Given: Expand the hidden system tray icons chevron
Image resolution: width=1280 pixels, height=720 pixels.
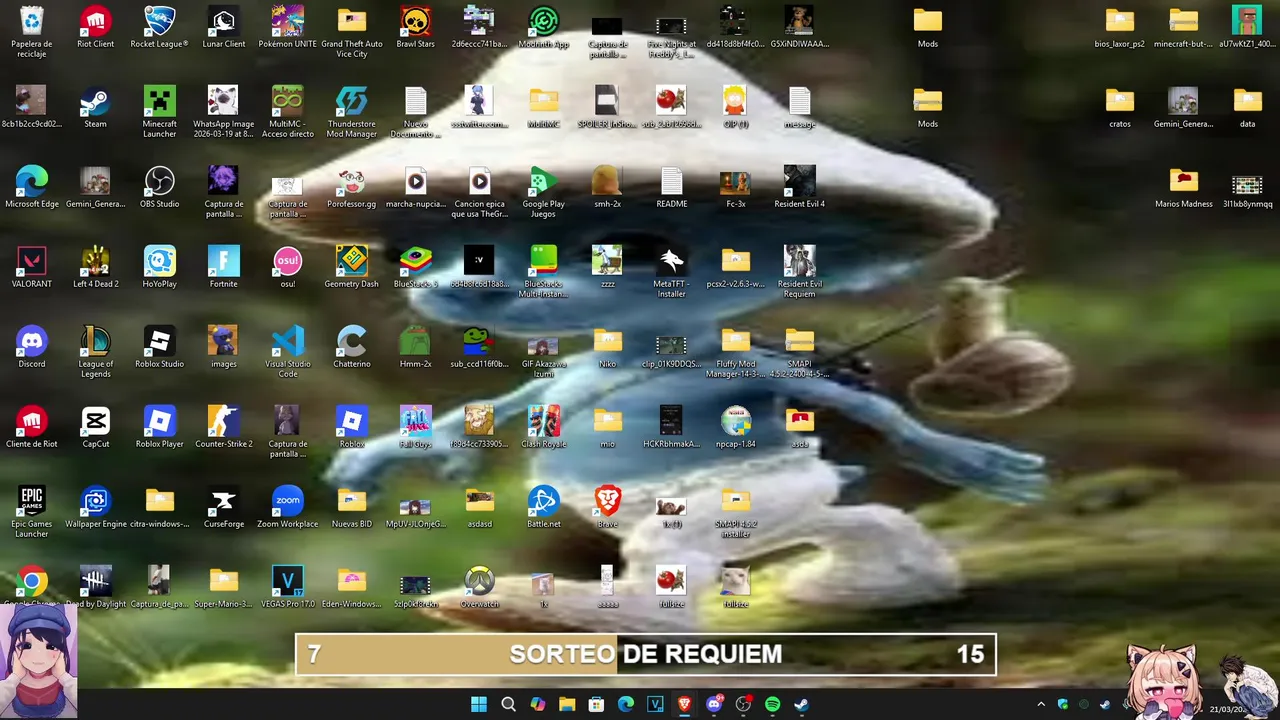Looking at the screenshot, I should click(1041, 704).
